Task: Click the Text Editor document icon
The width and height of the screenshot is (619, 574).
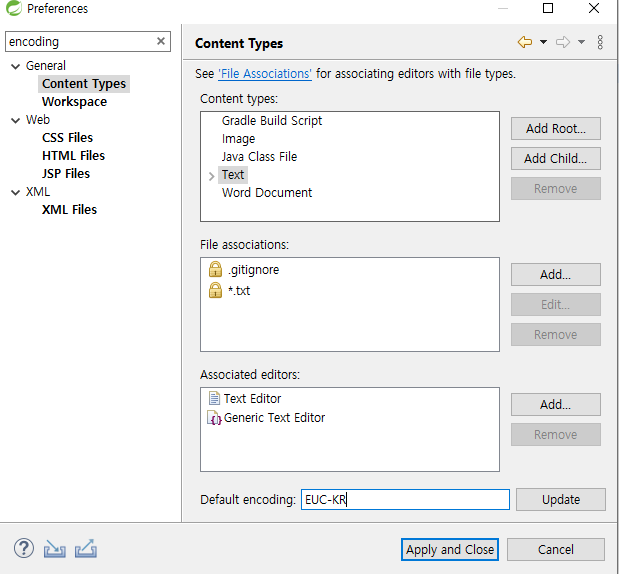Action: (214, 398)
